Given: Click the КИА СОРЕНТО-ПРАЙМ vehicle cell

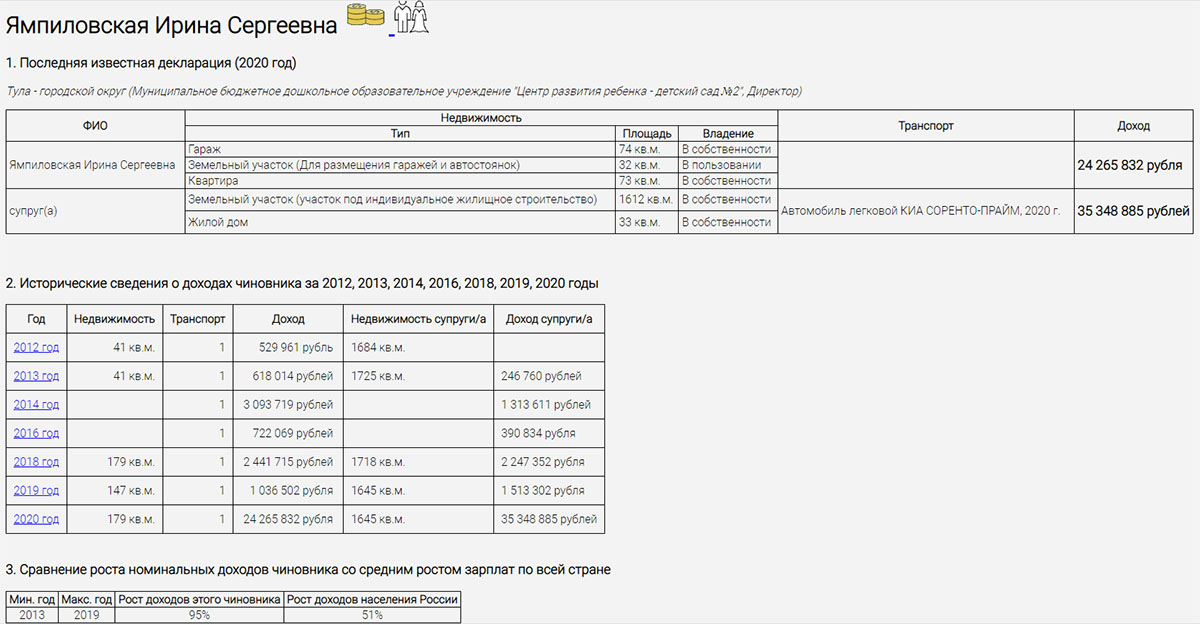Looking at the screenshot, I should 920,212.
